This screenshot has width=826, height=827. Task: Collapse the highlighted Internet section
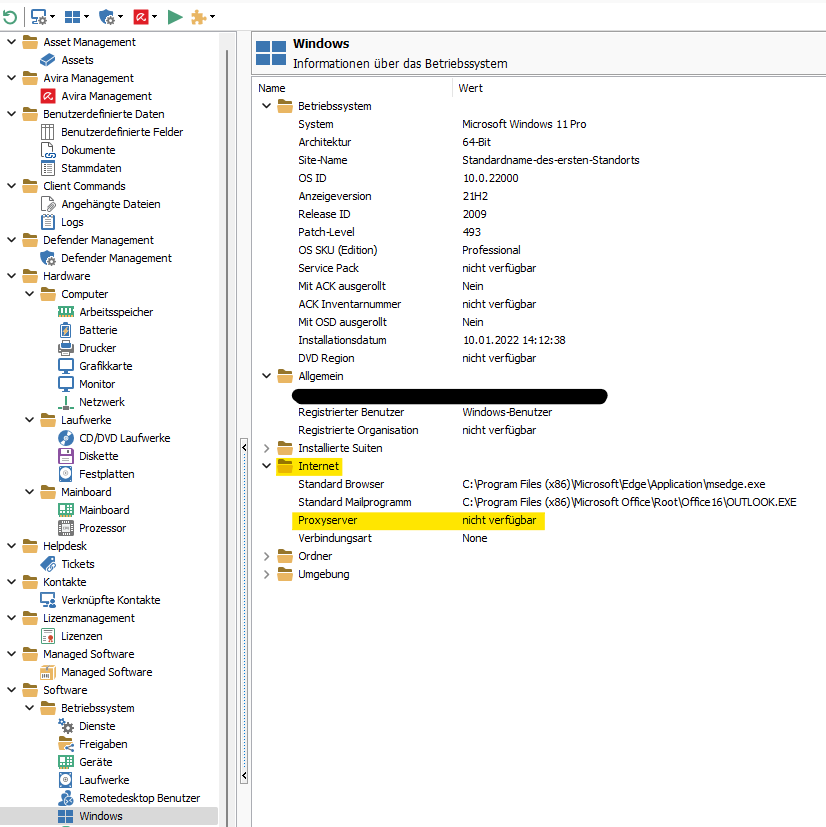[x=266, y=465]
